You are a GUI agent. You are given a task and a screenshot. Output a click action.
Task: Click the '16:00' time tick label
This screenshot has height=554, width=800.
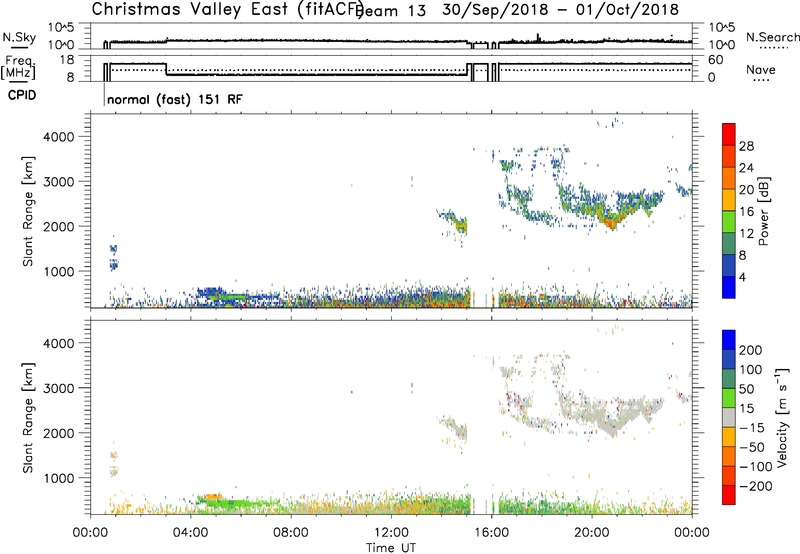[x=491, y=533]
